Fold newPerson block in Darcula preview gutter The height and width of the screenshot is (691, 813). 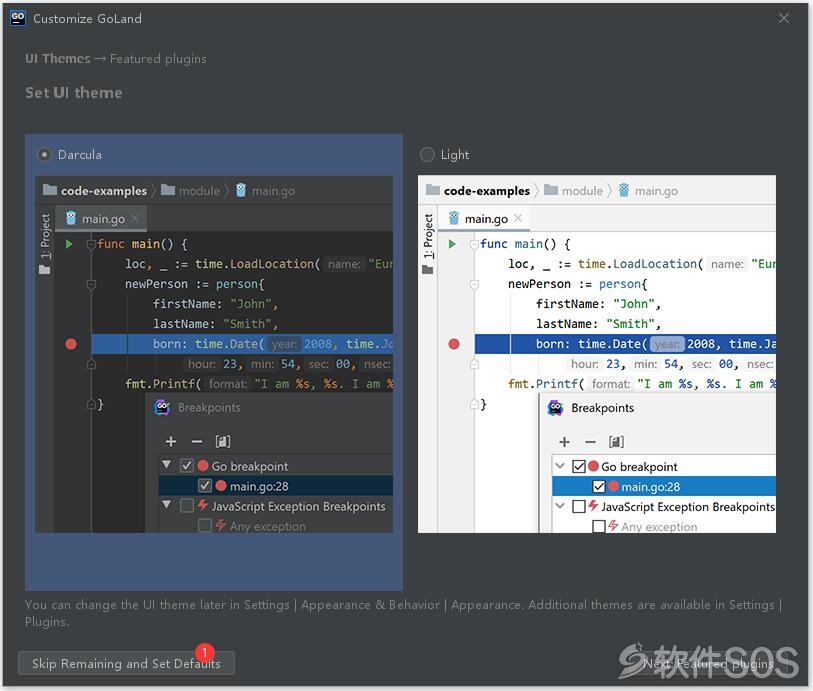tap(91, 284)
